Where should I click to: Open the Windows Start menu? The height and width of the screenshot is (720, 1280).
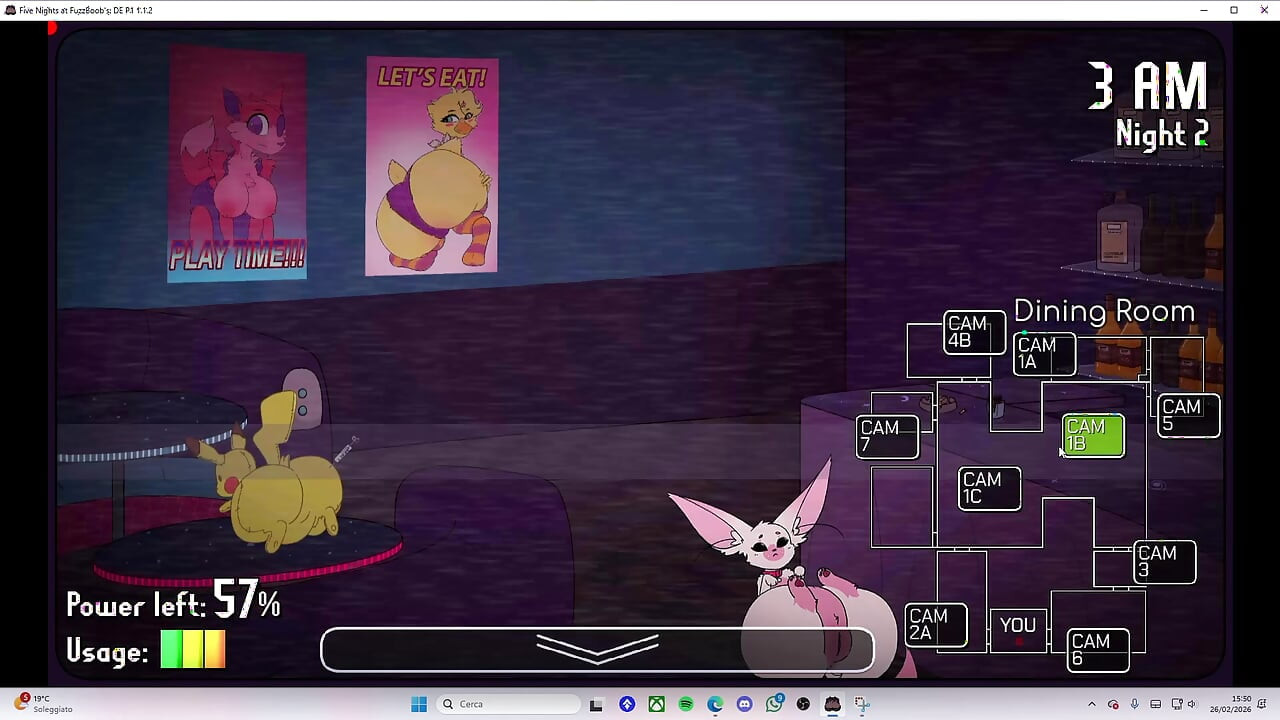click(419, 704)
